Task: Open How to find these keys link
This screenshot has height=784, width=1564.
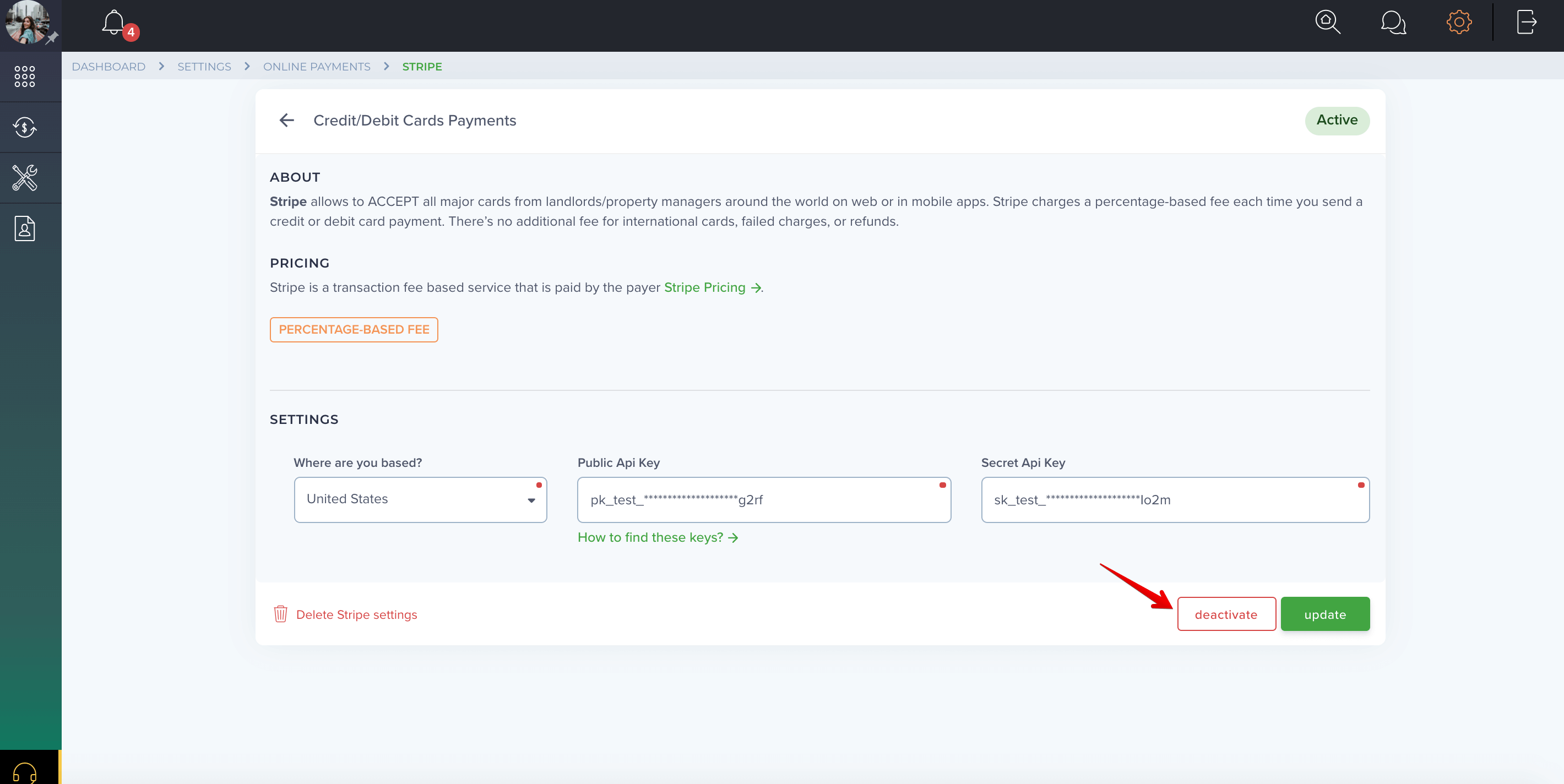Action: 658,538
